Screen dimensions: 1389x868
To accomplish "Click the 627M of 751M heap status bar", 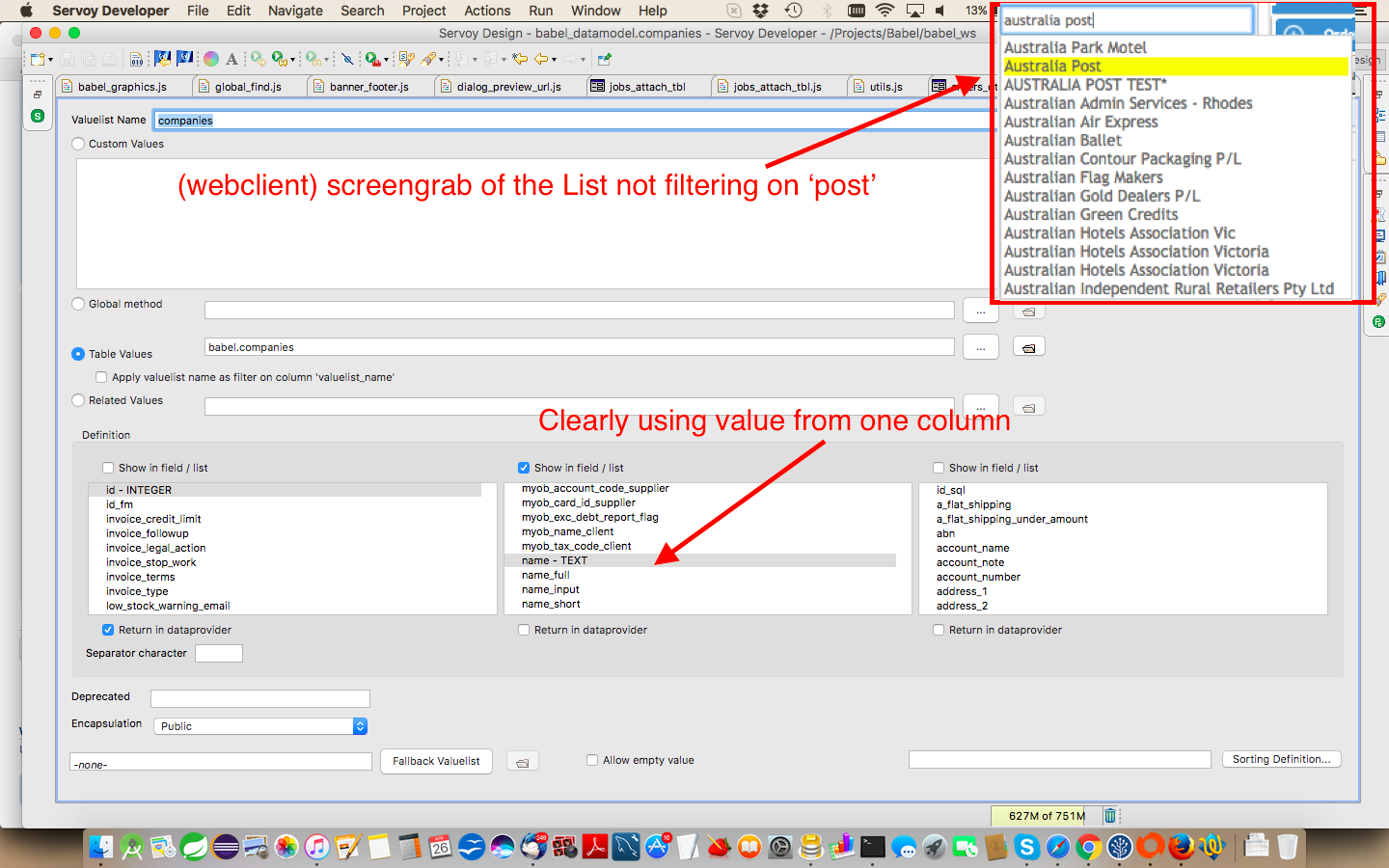I will [1047, 816].
